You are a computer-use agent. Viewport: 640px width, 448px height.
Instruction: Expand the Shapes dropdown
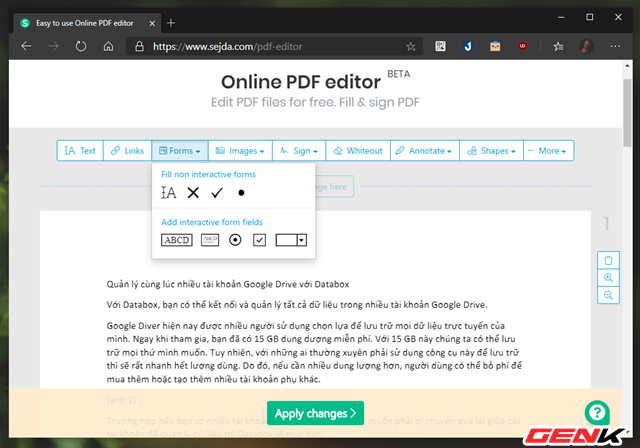pos(491,151)
